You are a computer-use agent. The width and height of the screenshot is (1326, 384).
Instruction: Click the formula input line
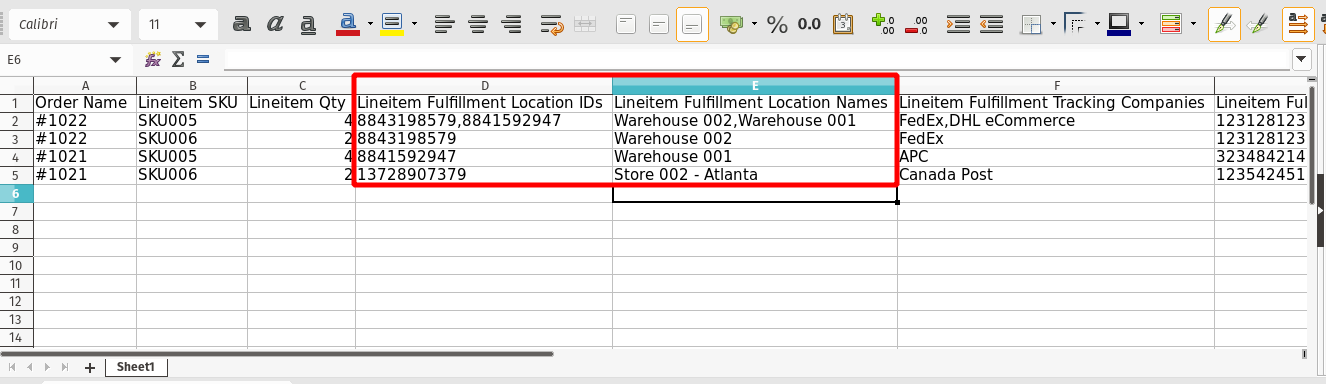pyautogui.click(x=757, y=60)
